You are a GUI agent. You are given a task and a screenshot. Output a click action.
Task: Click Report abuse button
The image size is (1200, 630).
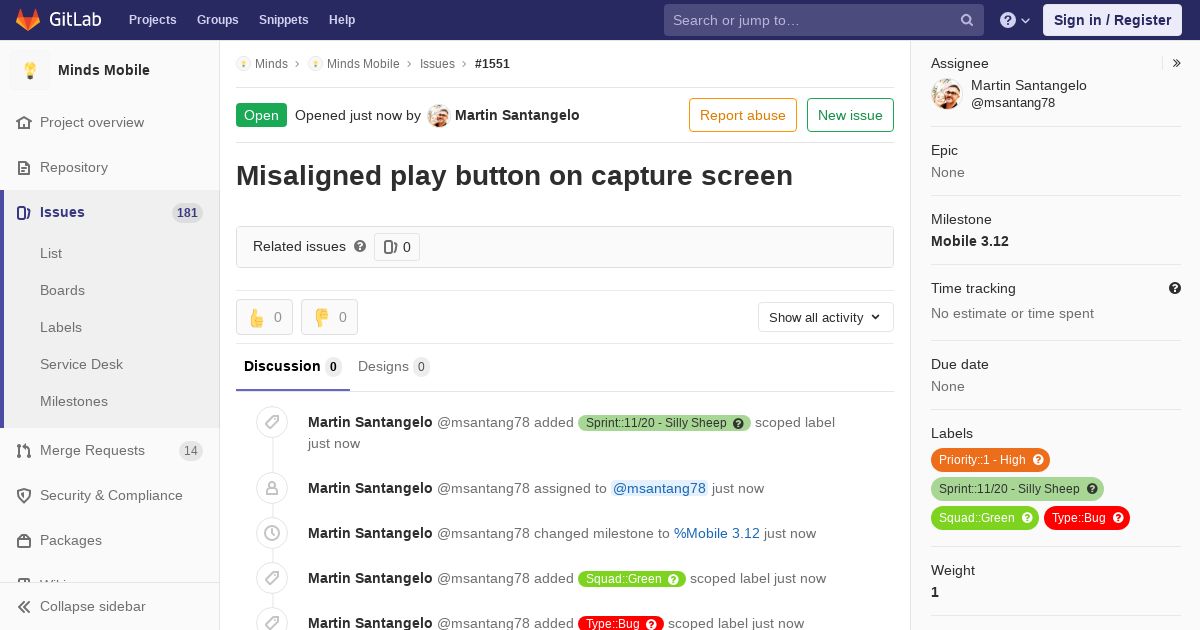(x=743, y=115)
